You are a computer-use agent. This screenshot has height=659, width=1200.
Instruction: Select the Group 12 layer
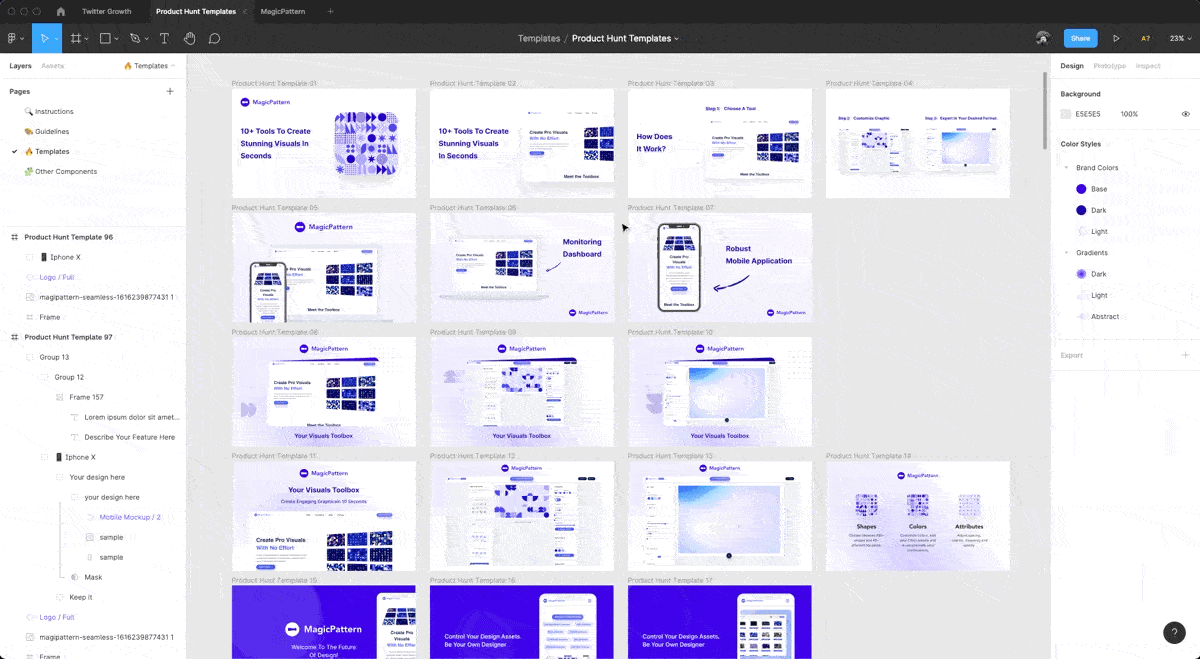click(69, 377)
